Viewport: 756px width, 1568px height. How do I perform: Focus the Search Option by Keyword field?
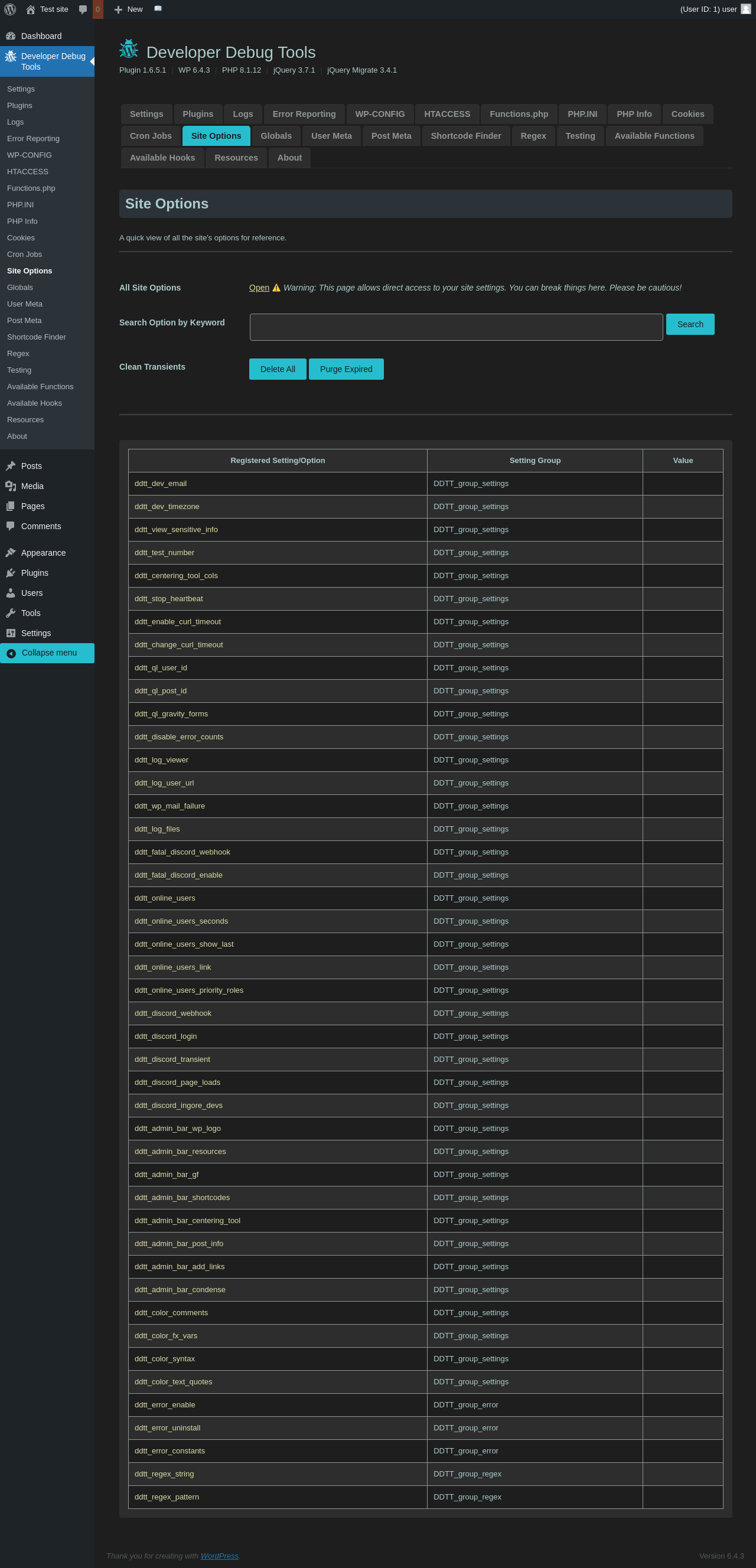[x=456, y=327]
